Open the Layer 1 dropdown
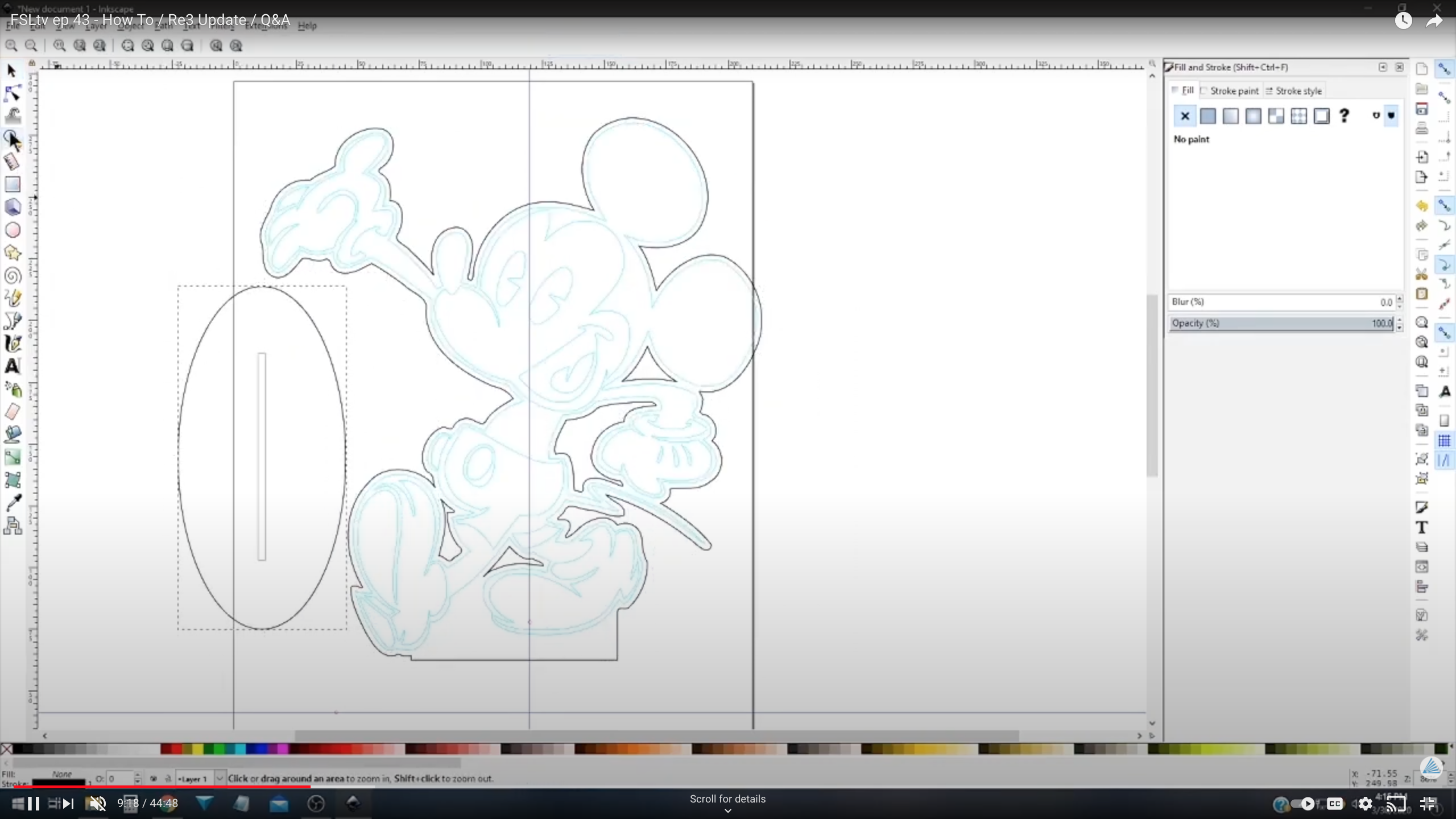The width and height of the screenshot is (1456, 819). tap(221, 778)
